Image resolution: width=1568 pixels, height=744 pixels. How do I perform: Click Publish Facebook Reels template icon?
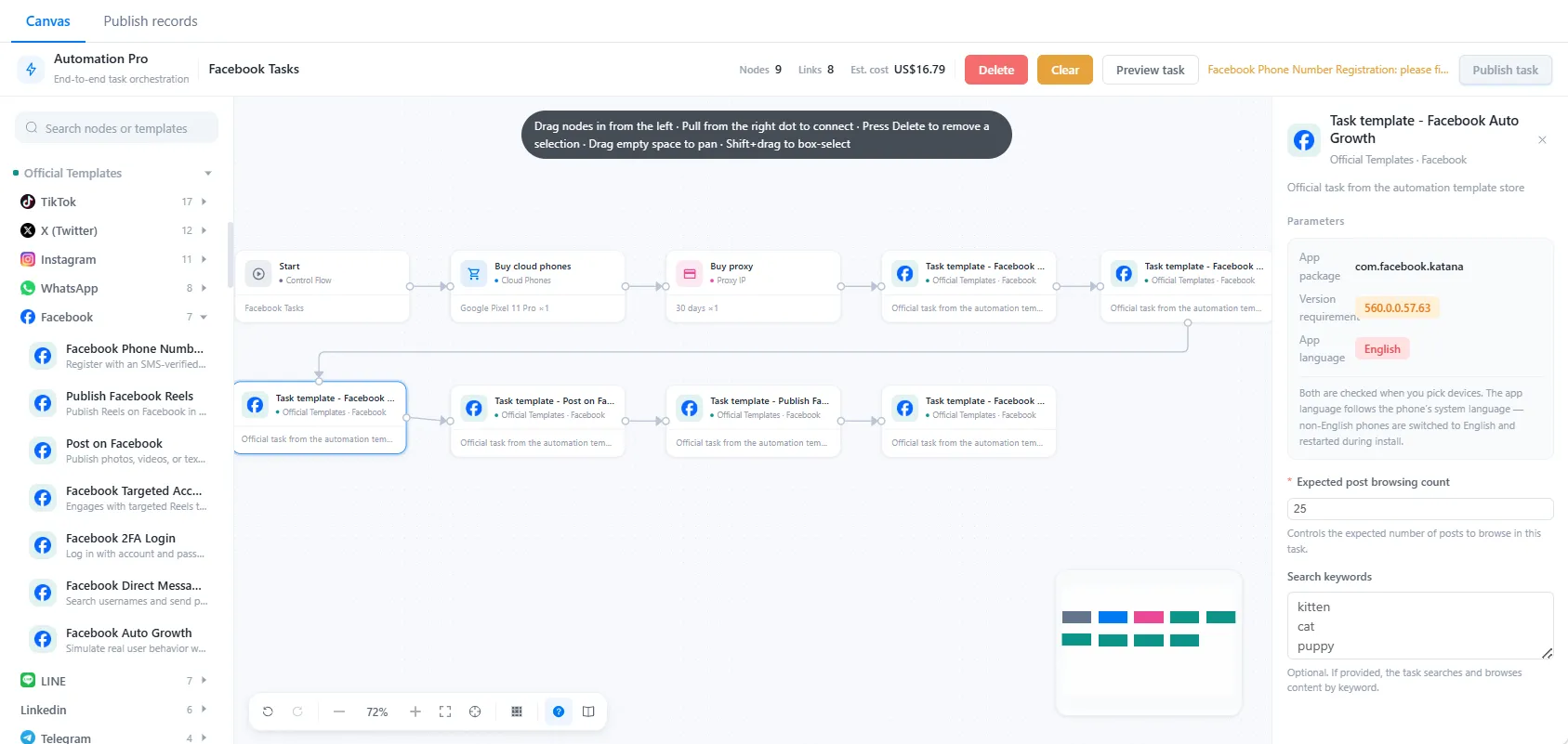43,403
